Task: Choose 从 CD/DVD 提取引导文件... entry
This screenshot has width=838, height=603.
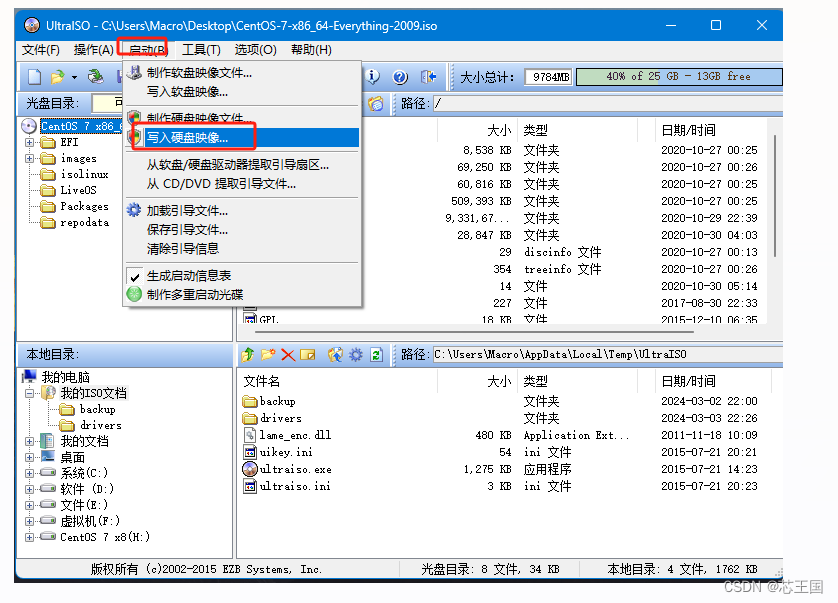Action: click(242, 184)
